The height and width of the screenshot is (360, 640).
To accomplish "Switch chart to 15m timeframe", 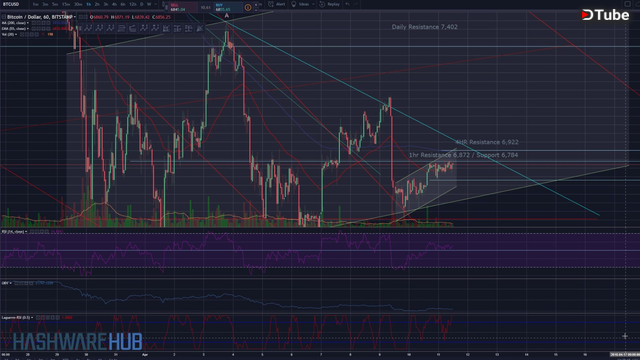I will pos(66,4).
